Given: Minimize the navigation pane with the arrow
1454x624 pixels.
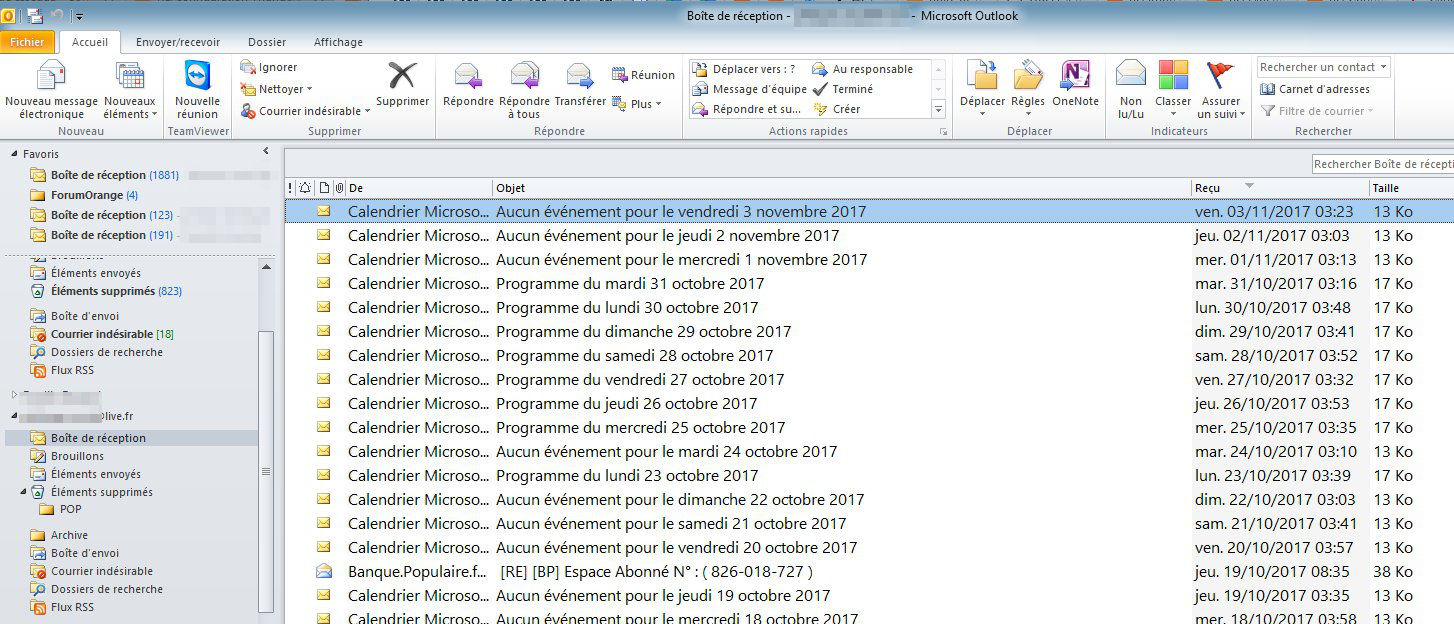Looking at the screenshot, I should tap(266, 151).
